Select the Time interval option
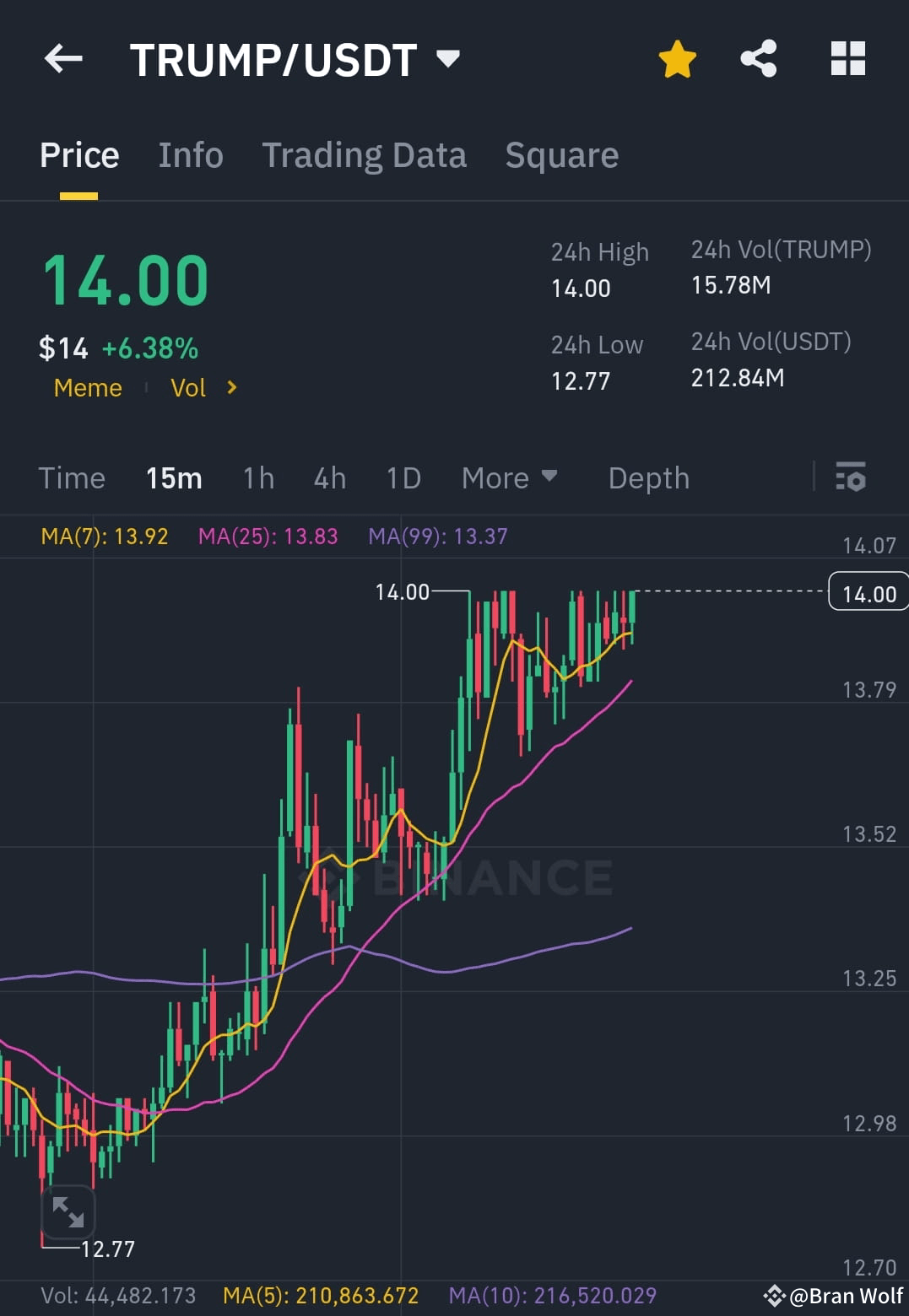 coord(72,478)
